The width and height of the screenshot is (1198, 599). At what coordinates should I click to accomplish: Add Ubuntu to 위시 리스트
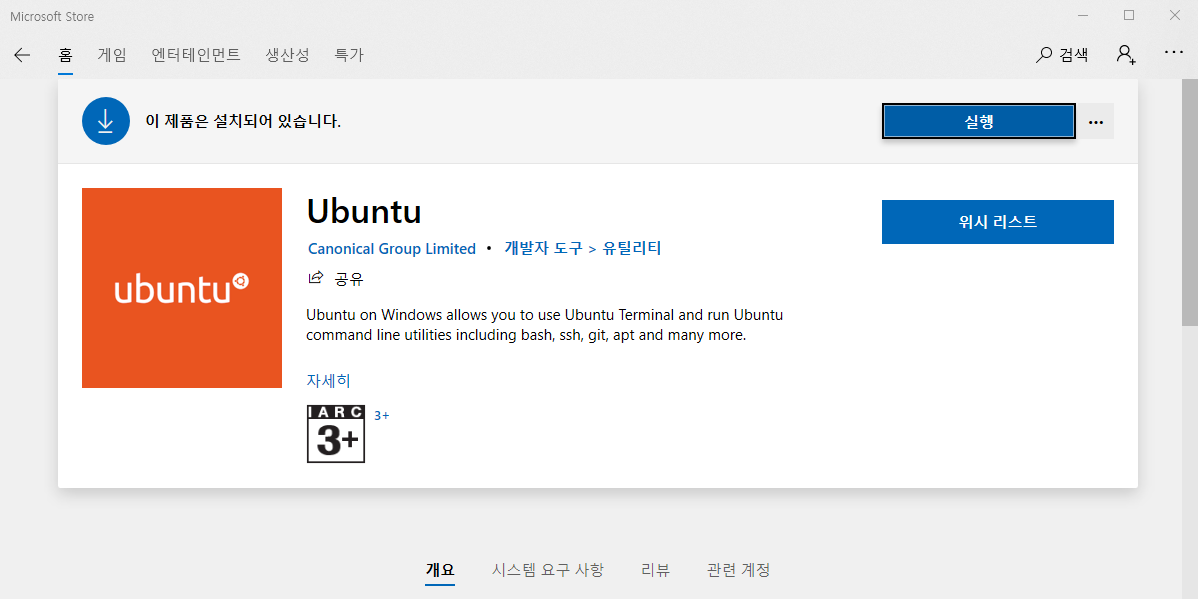coord(998,222)
